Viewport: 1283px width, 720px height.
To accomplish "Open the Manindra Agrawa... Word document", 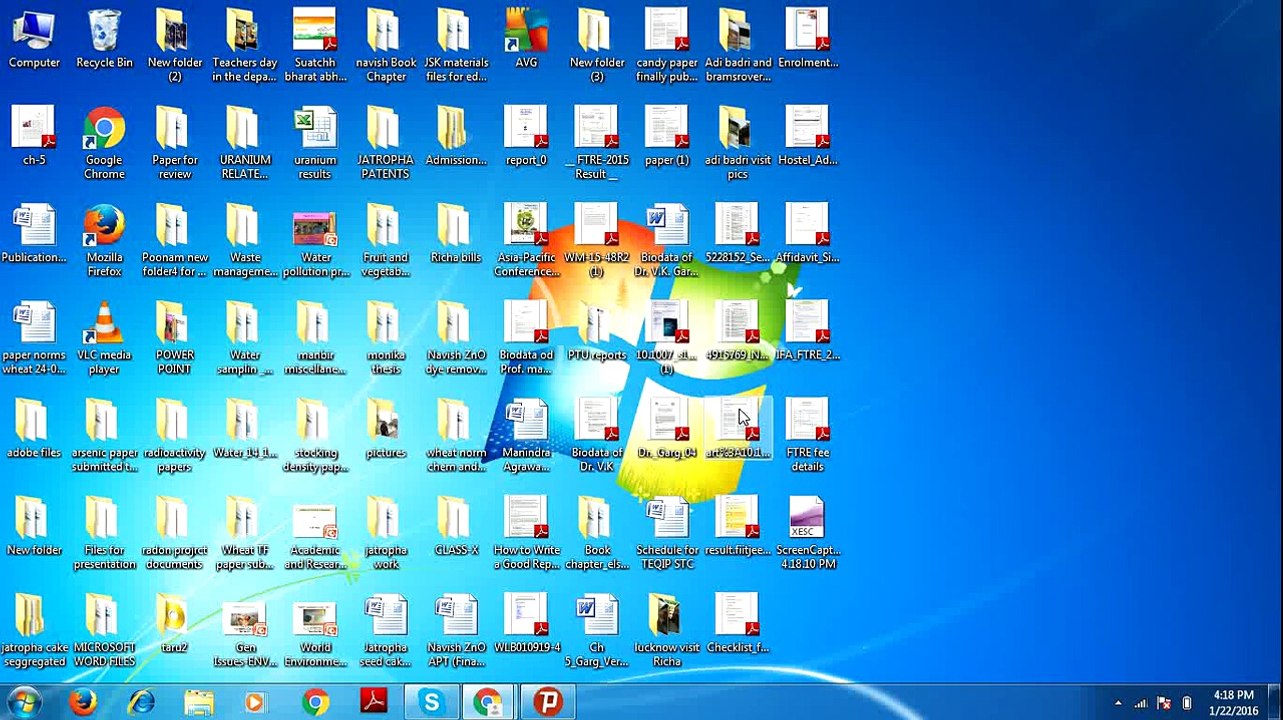I will (x=526, y=436).
